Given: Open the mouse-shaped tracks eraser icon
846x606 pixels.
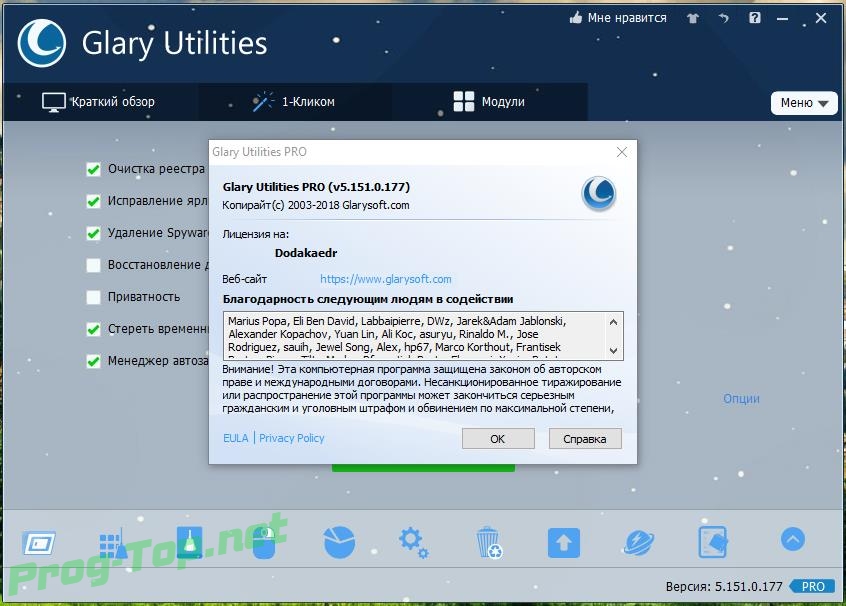Looking at the screenshot, I should [x=264, y=543].
